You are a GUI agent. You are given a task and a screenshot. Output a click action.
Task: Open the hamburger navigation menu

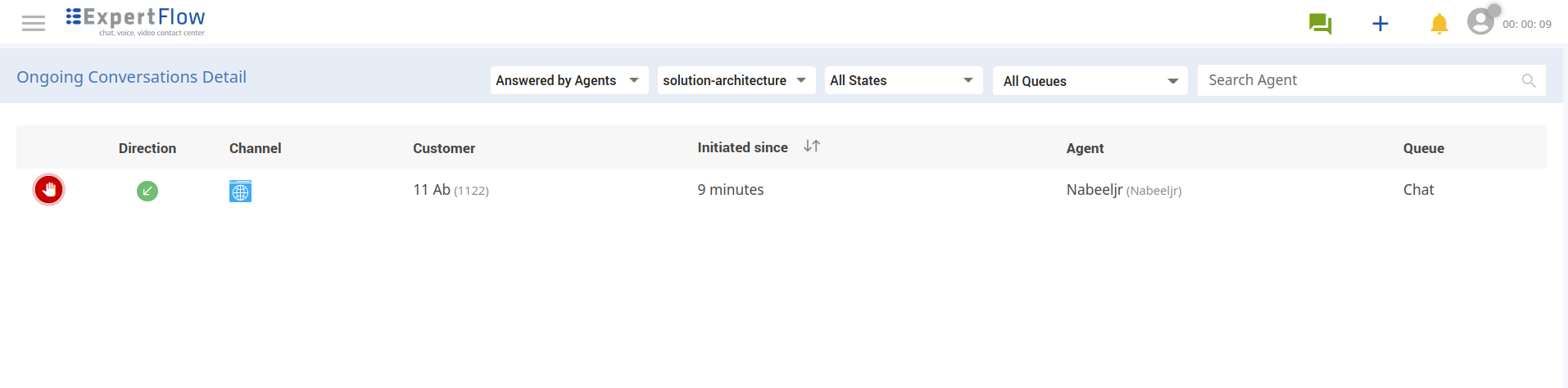pos(34,23)
